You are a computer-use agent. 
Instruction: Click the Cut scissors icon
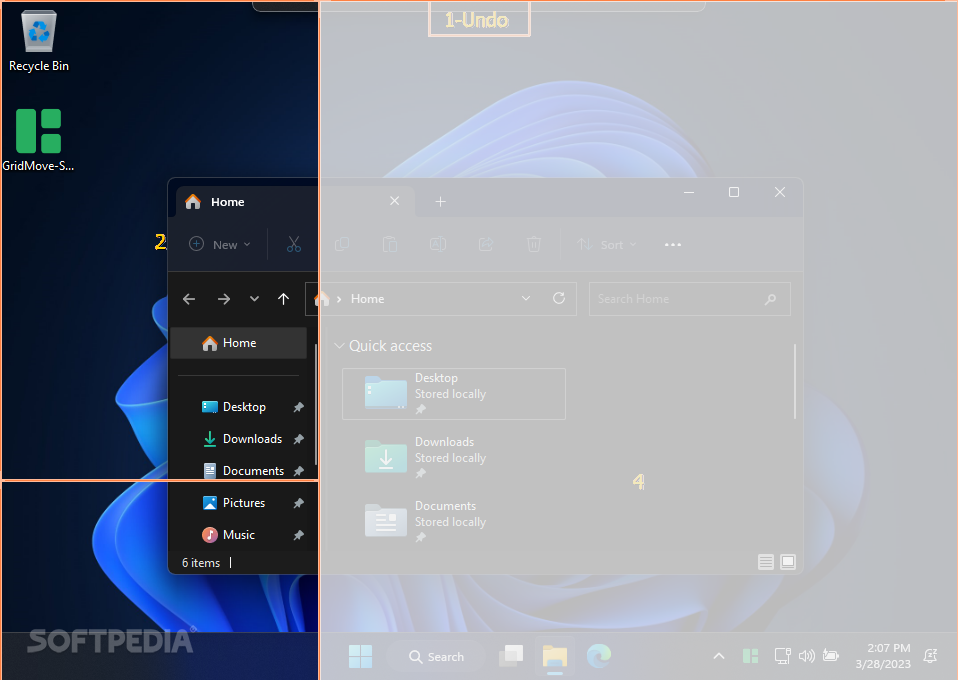pyautogui.click(x=294, y=244)
